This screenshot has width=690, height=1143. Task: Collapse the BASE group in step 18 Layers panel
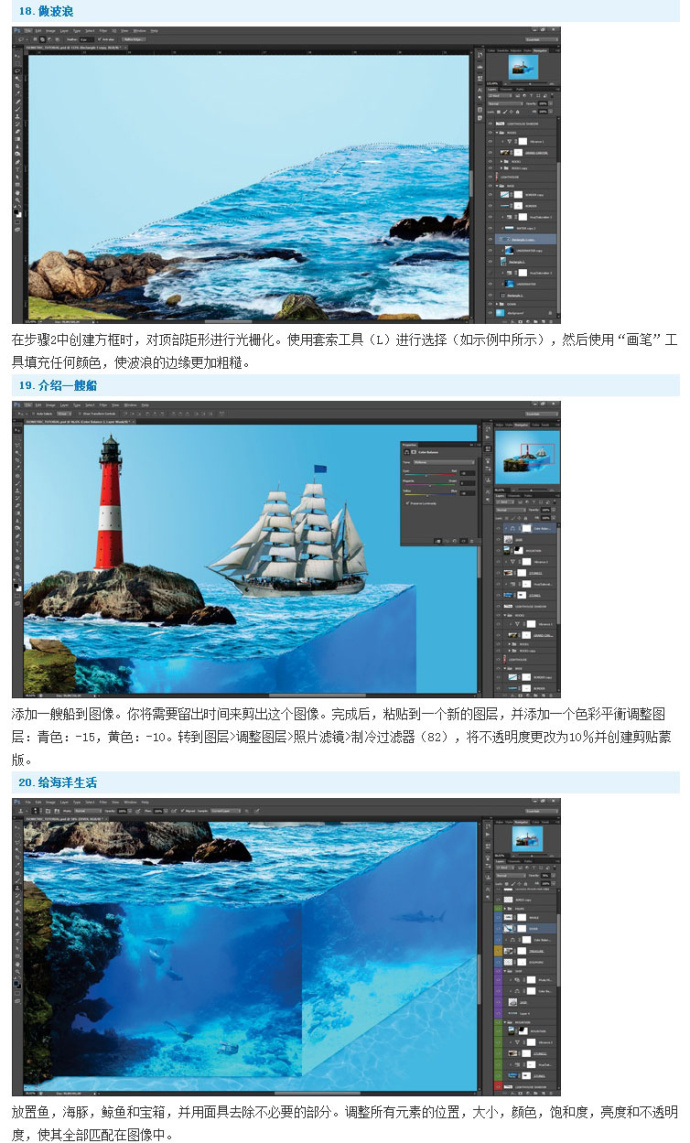pyautogui.click(x=497, y=186)
